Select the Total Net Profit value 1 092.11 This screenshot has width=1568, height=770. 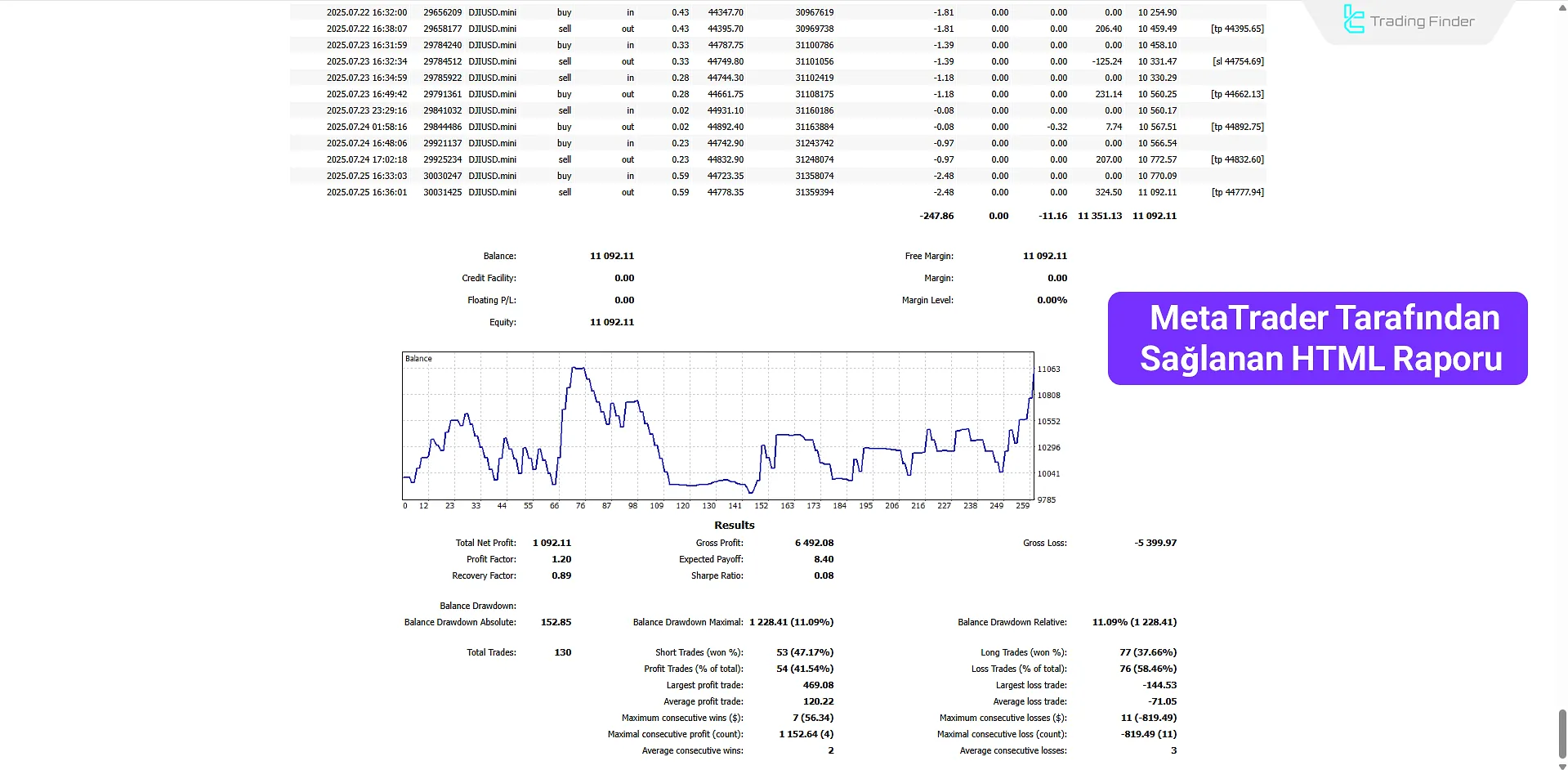coord(551,542)
